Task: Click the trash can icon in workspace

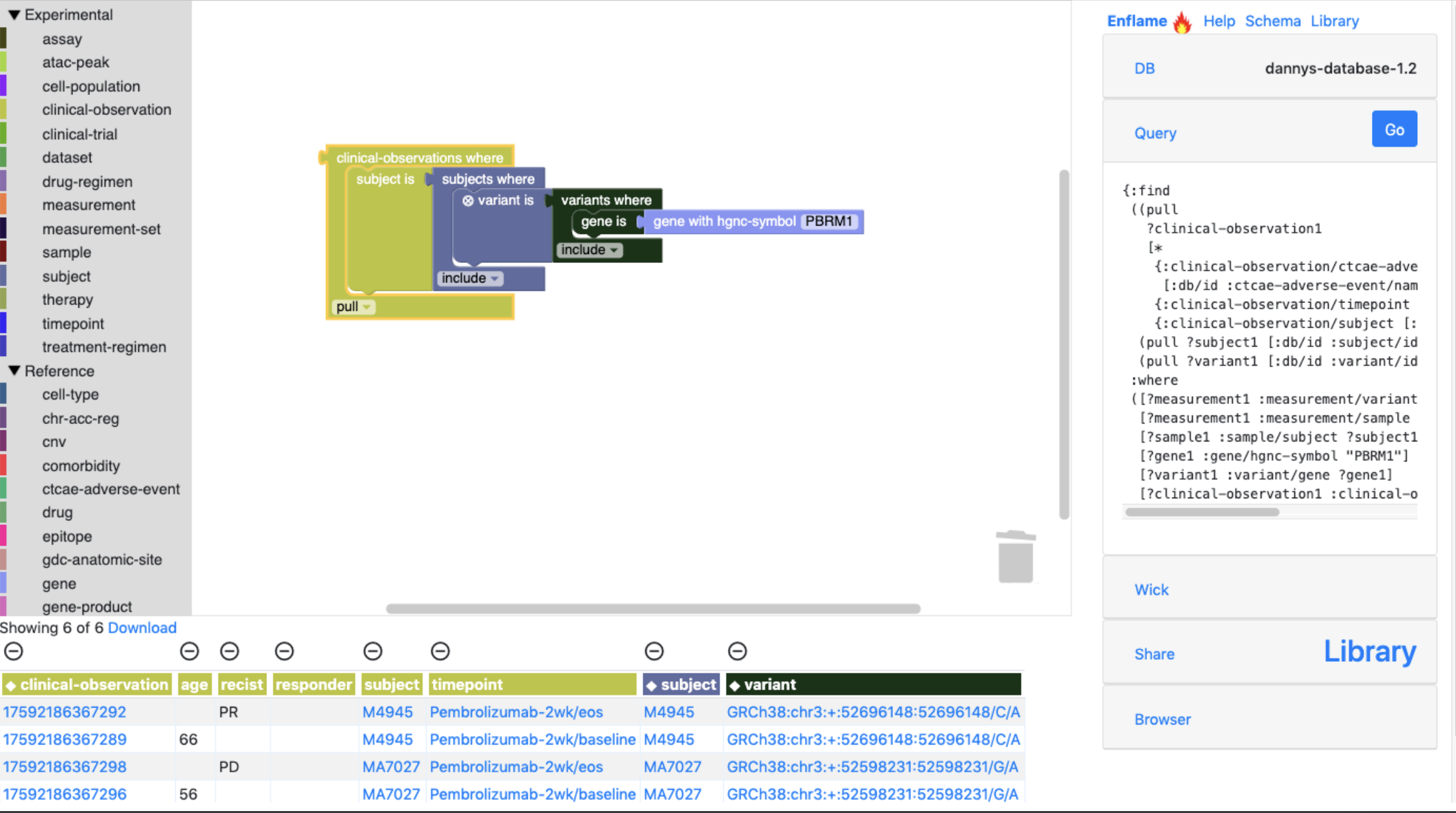Action: (1015, 557)
